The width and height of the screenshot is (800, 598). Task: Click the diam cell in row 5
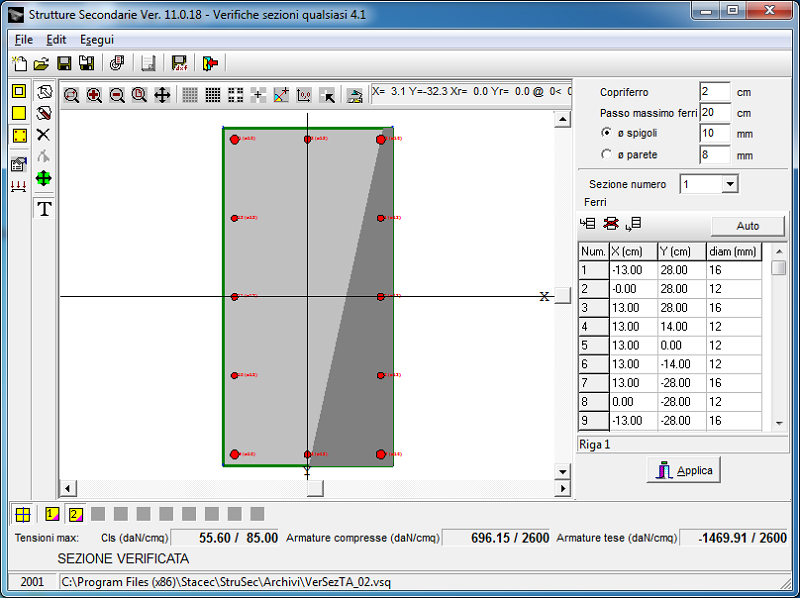click(x=734, y=345)
